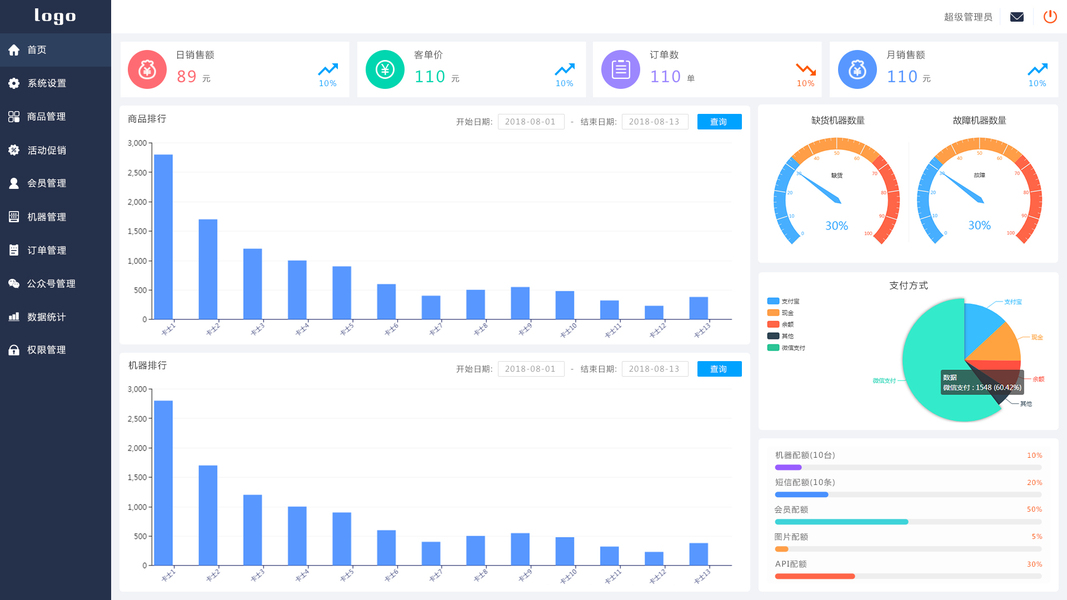Viewport: 1067px width, 600px height.
Task: Click the orange power logout icon
Action: click(x=1050, y=16)
